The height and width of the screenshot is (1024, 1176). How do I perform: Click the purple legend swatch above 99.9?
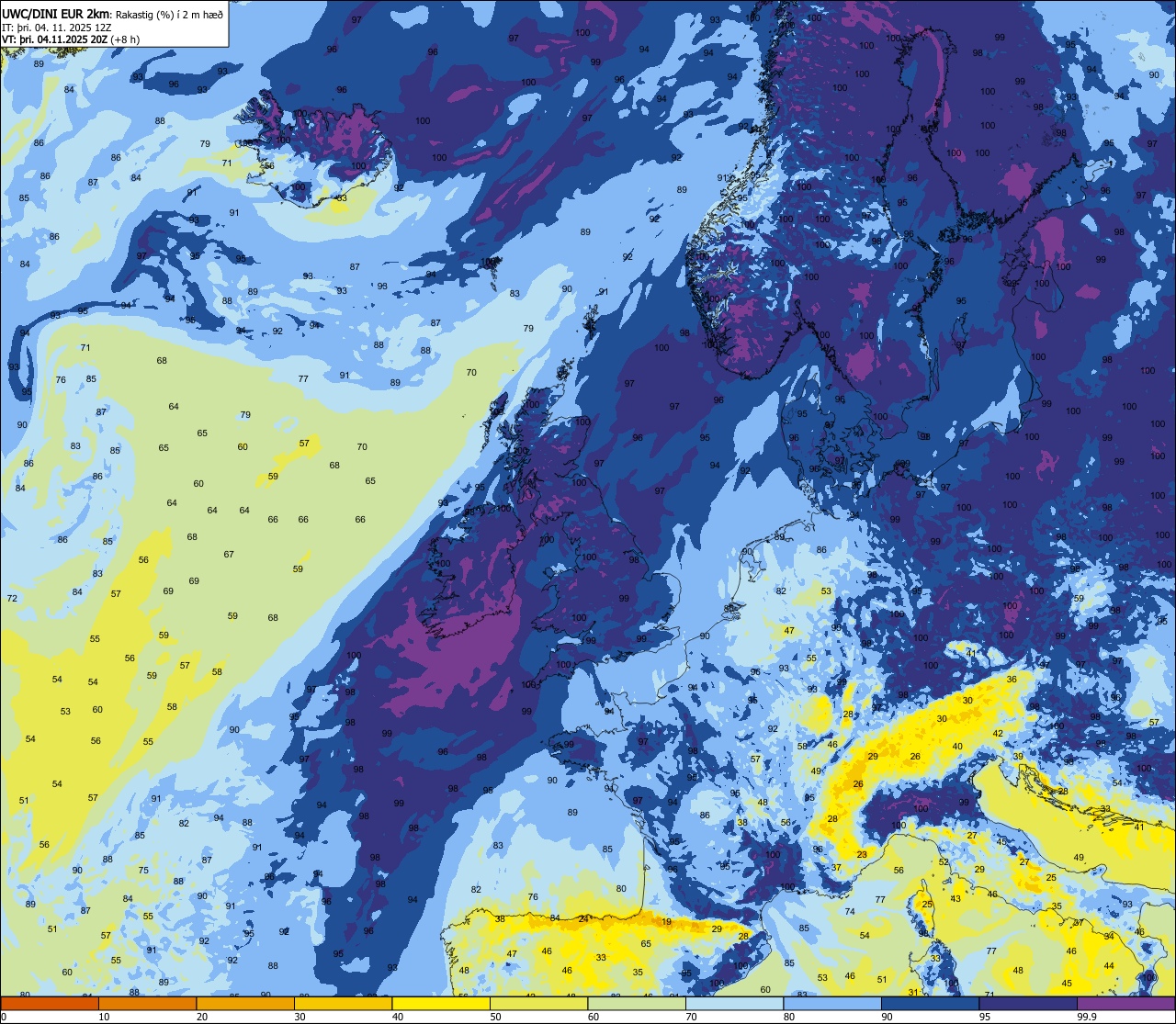pyautogui.click(x=1125, y=1003)
